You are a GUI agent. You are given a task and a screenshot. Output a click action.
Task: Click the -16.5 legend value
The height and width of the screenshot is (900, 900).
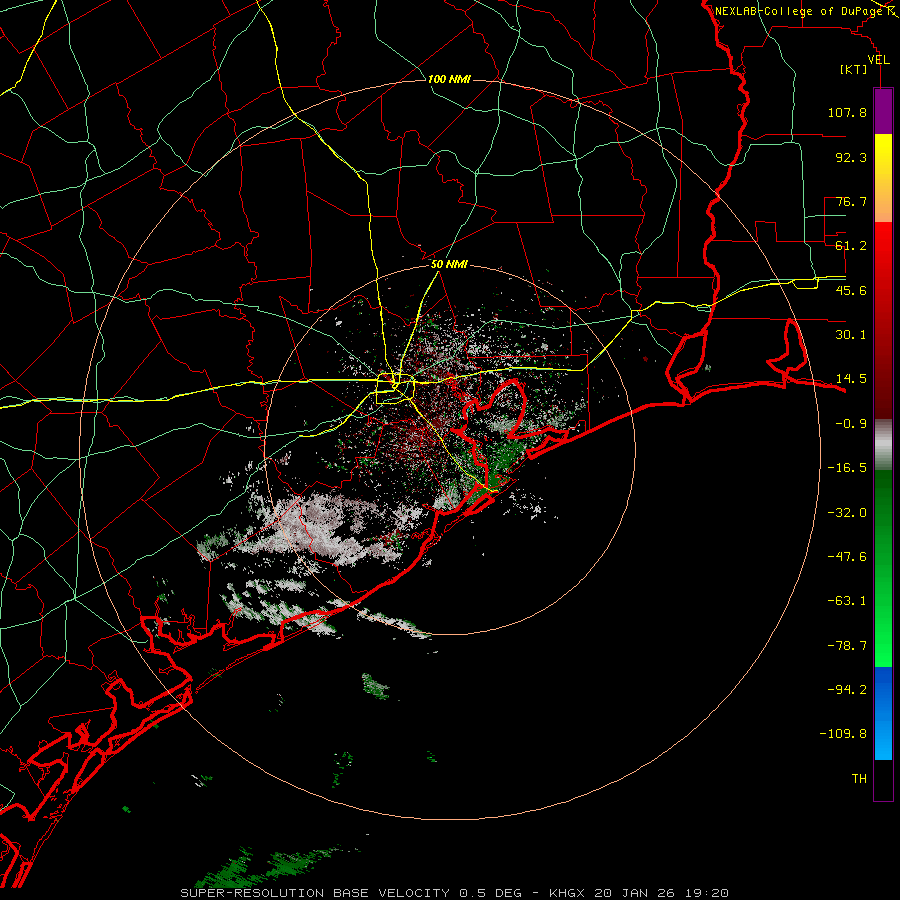tap(847, 468)
